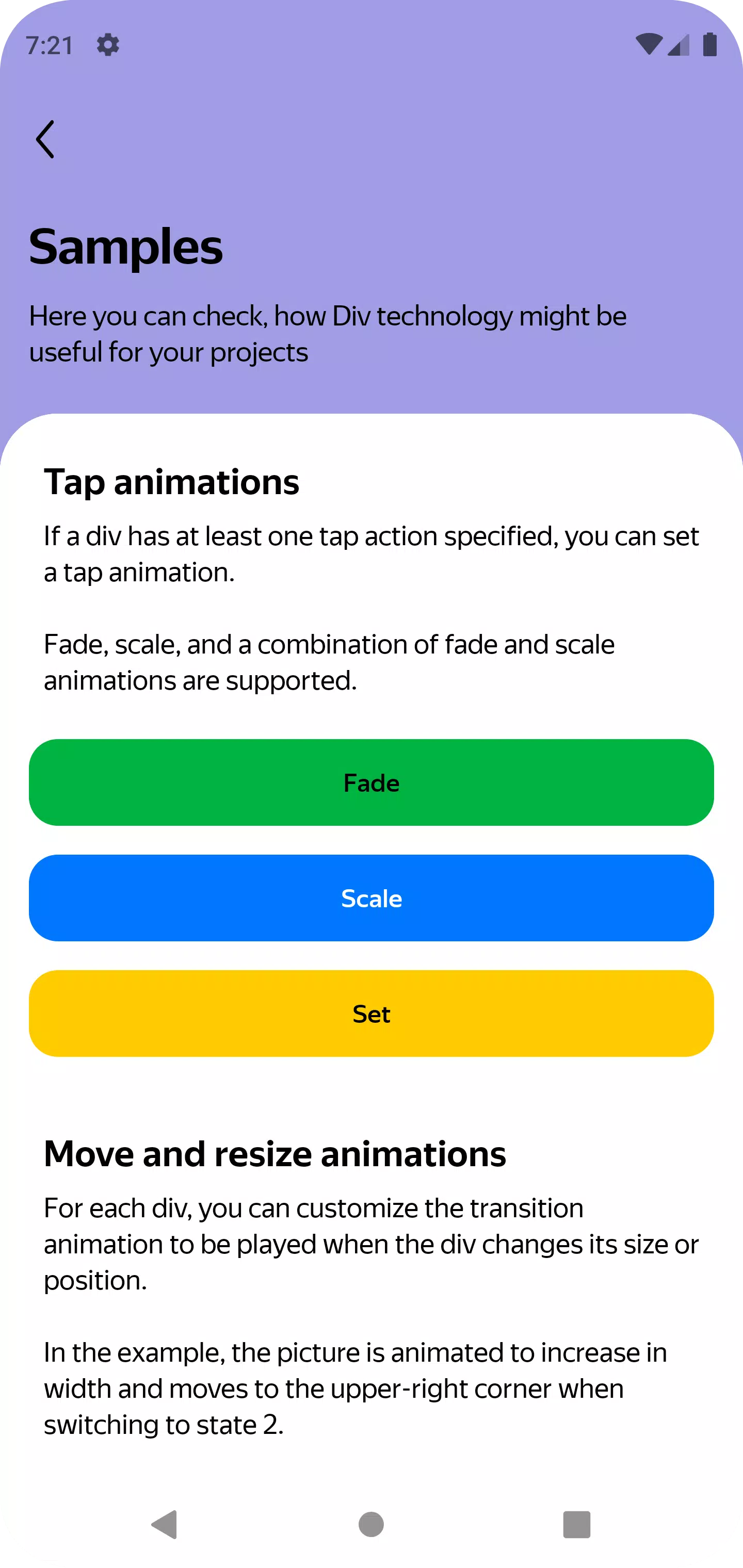Tap the Wi-Fi status icon
The image size is (743, 1568).
click(648, 44)
